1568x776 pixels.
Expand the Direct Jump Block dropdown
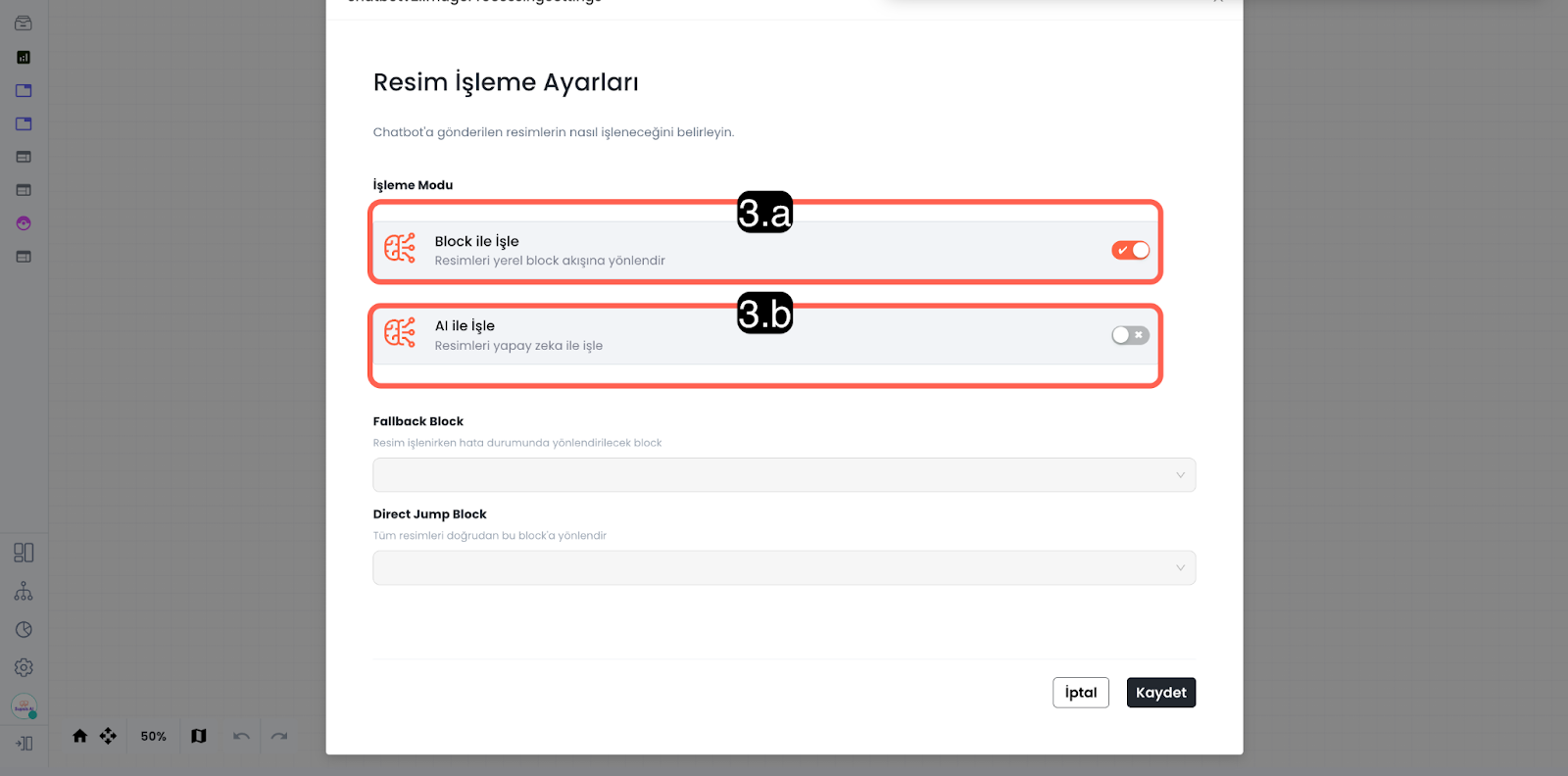(784, 568)
